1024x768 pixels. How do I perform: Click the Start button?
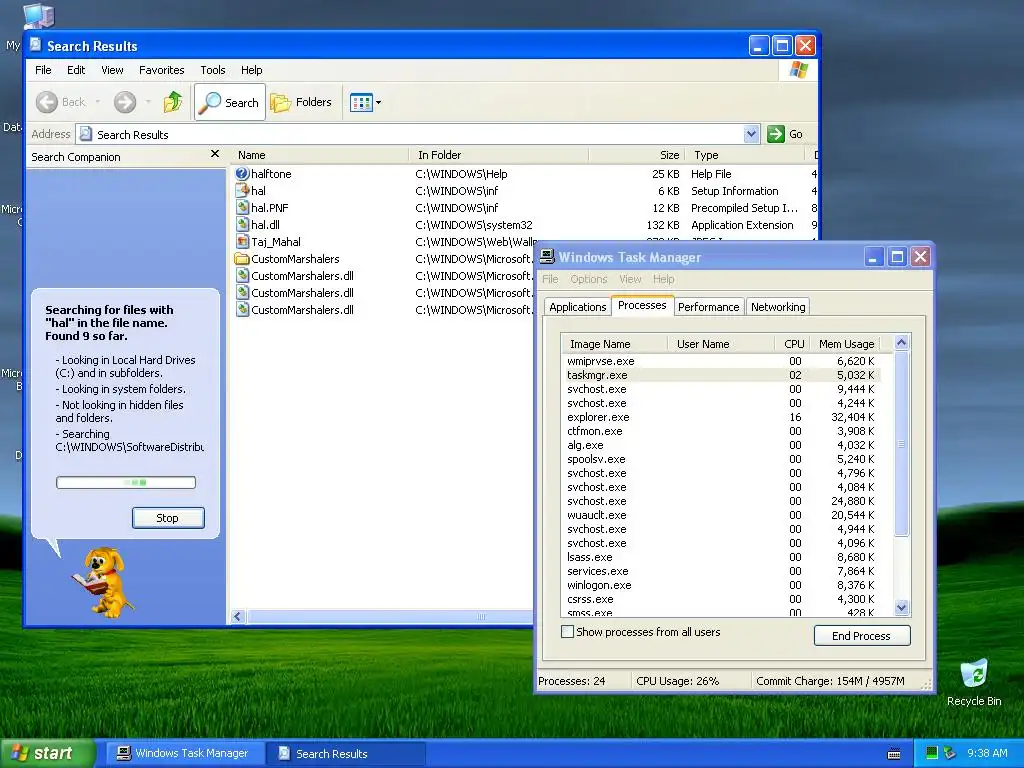click(47, 753)
